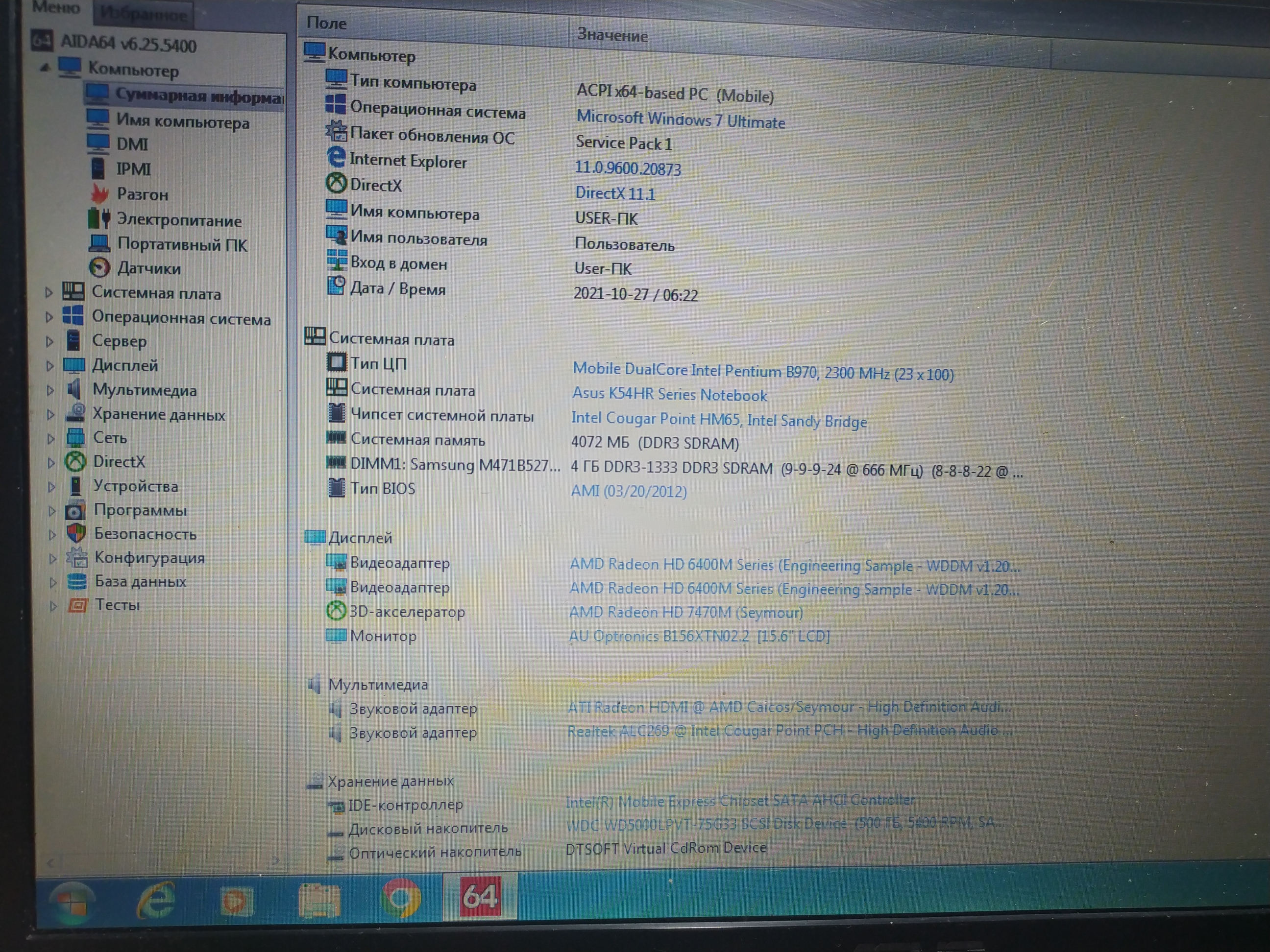Open Microsoft Windows 7 Ultimate link

[681, 119]
